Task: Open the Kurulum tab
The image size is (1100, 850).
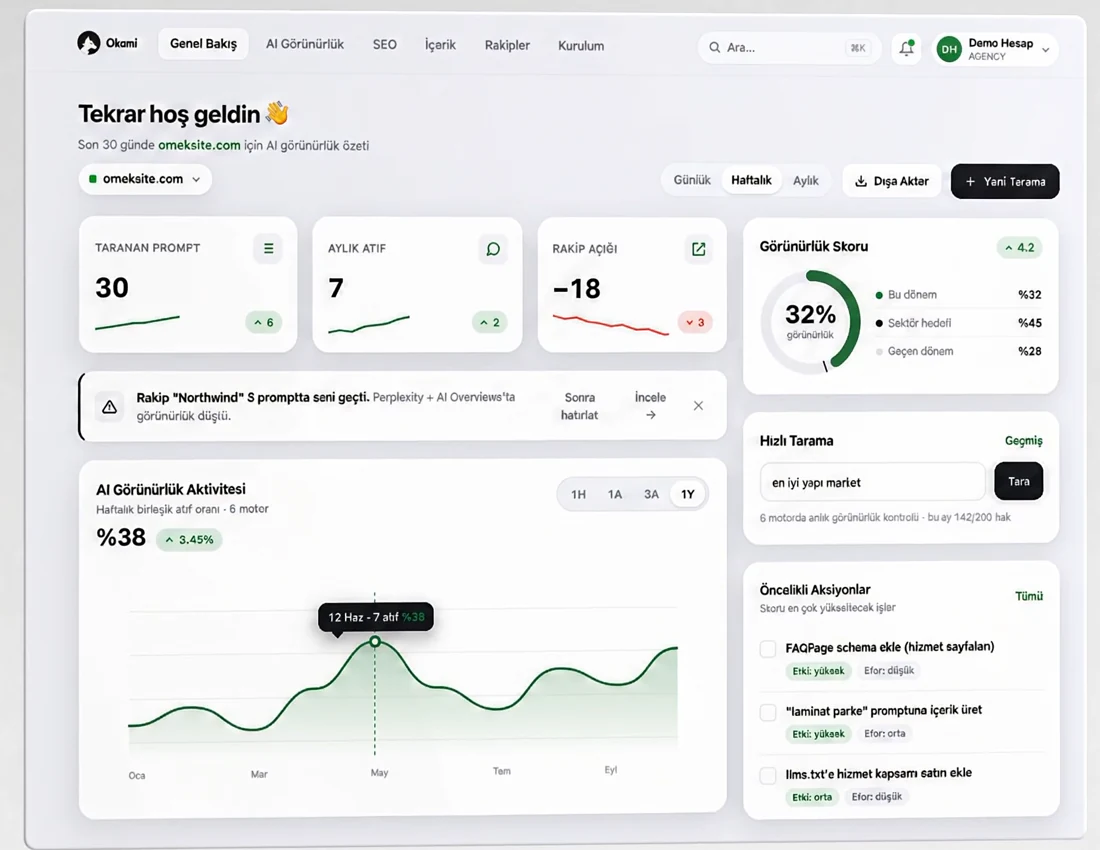Action: pyautogui.click(x=581, y=46)
